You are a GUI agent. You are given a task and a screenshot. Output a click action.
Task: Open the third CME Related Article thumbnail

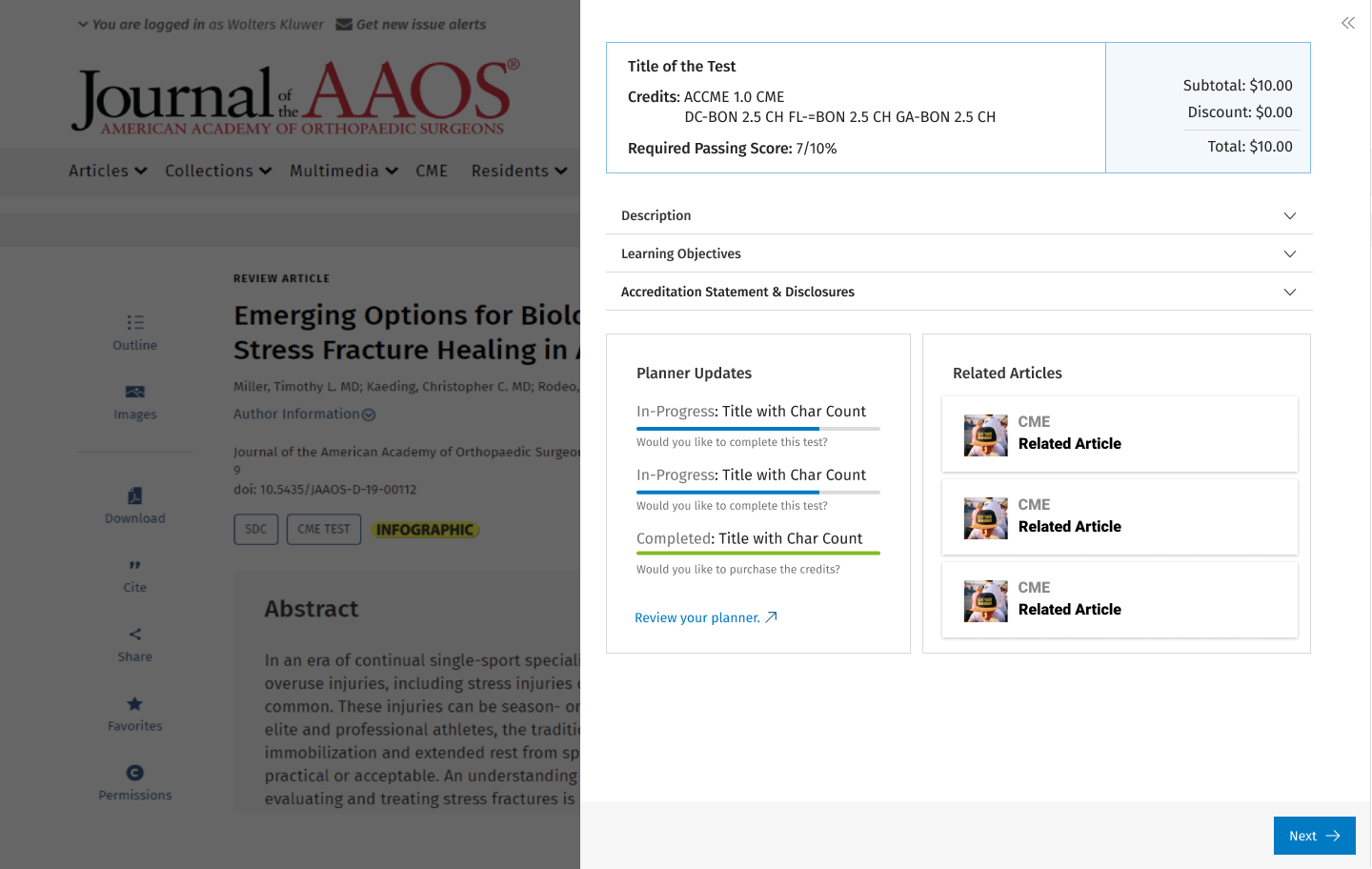986,601
